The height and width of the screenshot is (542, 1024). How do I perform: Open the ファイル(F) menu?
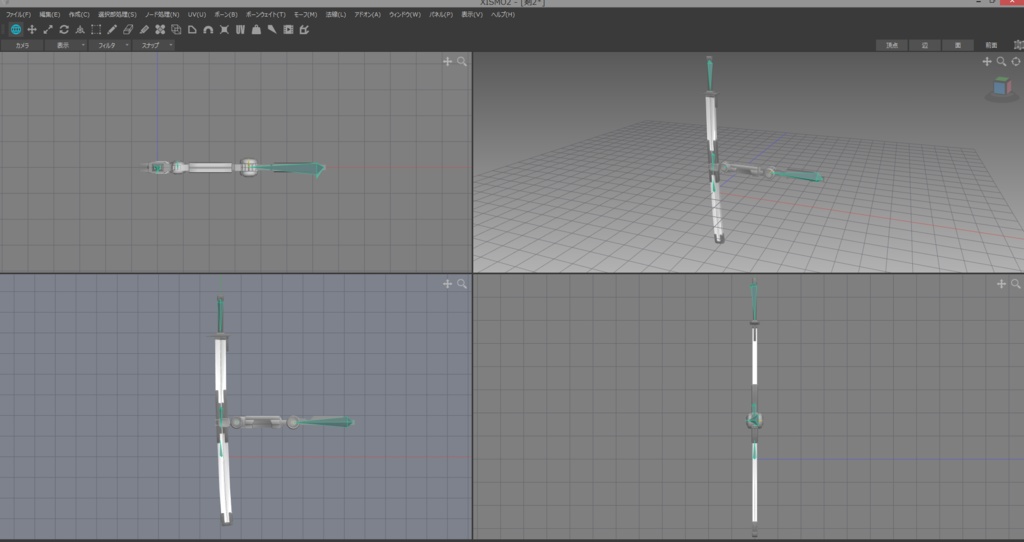18,14
